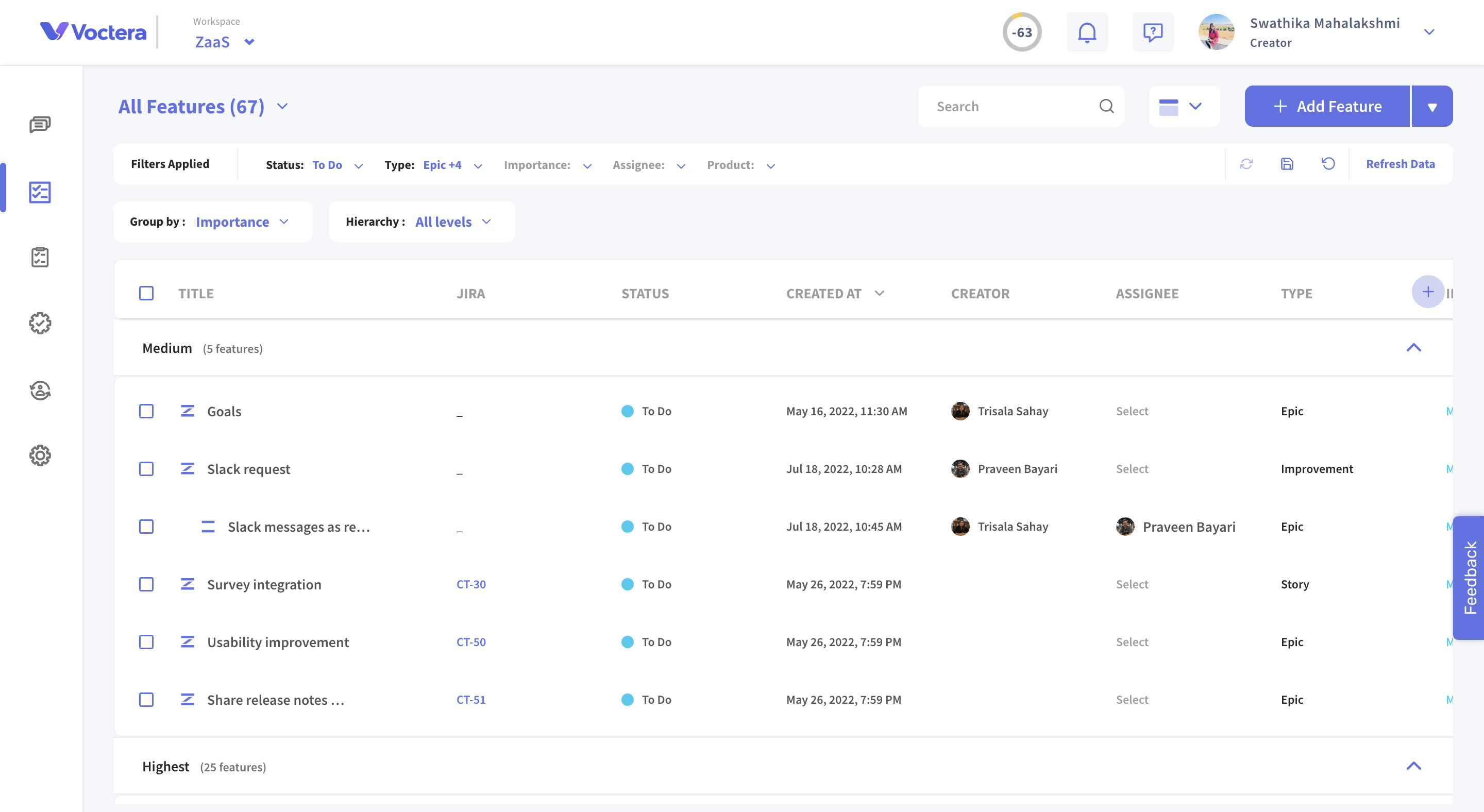Open the view layout switcher dropdown
The width and height of the screenshot is (1484, 812).
click(x=1184, y=106)
